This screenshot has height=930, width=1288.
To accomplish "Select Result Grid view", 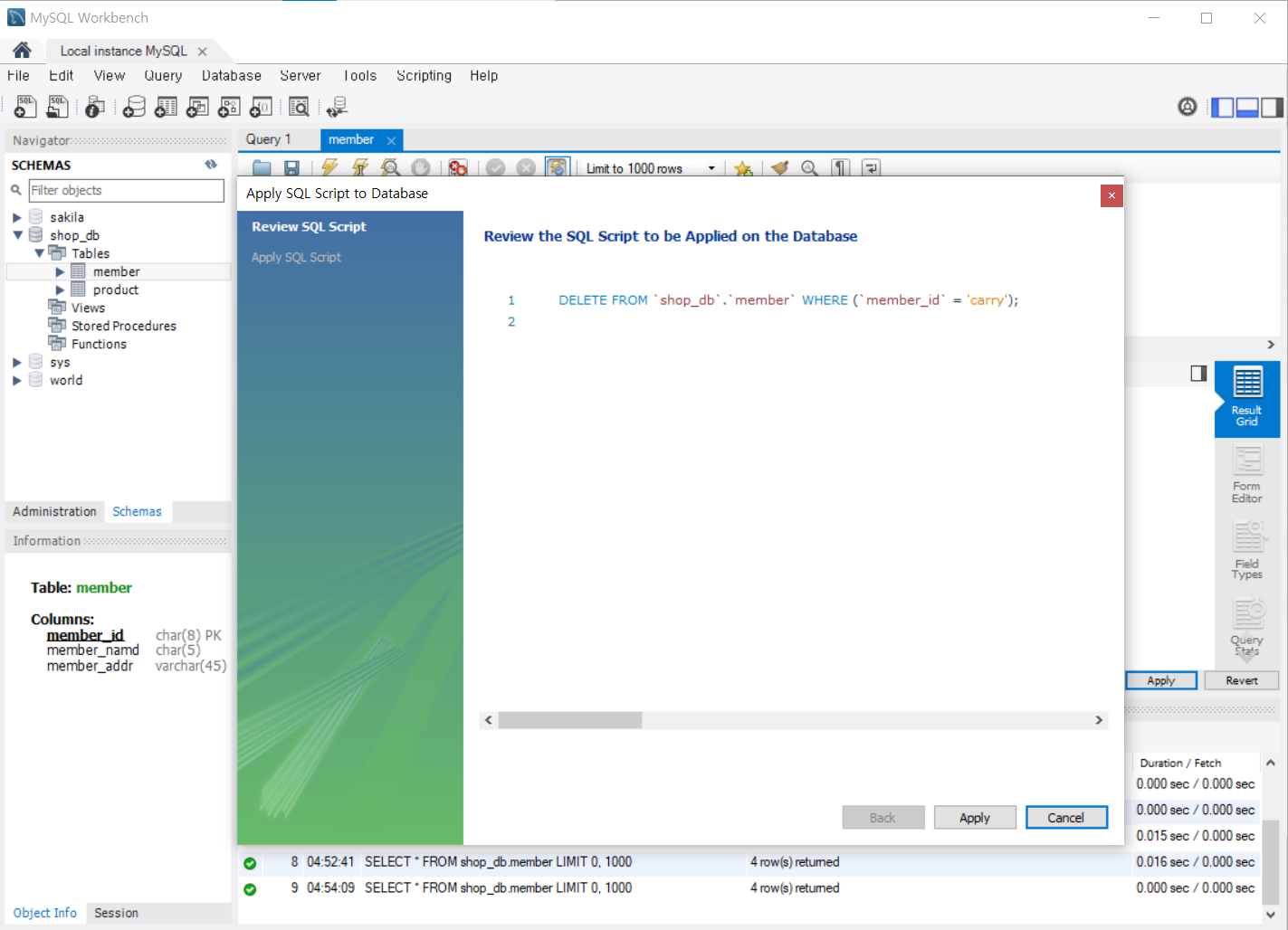I will point(1247,398).
